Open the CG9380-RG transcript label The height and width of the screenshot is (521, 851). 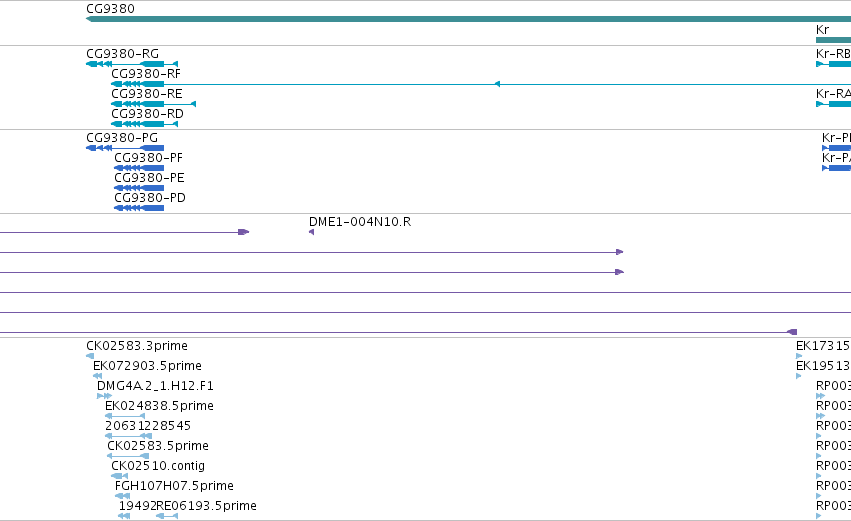click(x=123, y=54)
